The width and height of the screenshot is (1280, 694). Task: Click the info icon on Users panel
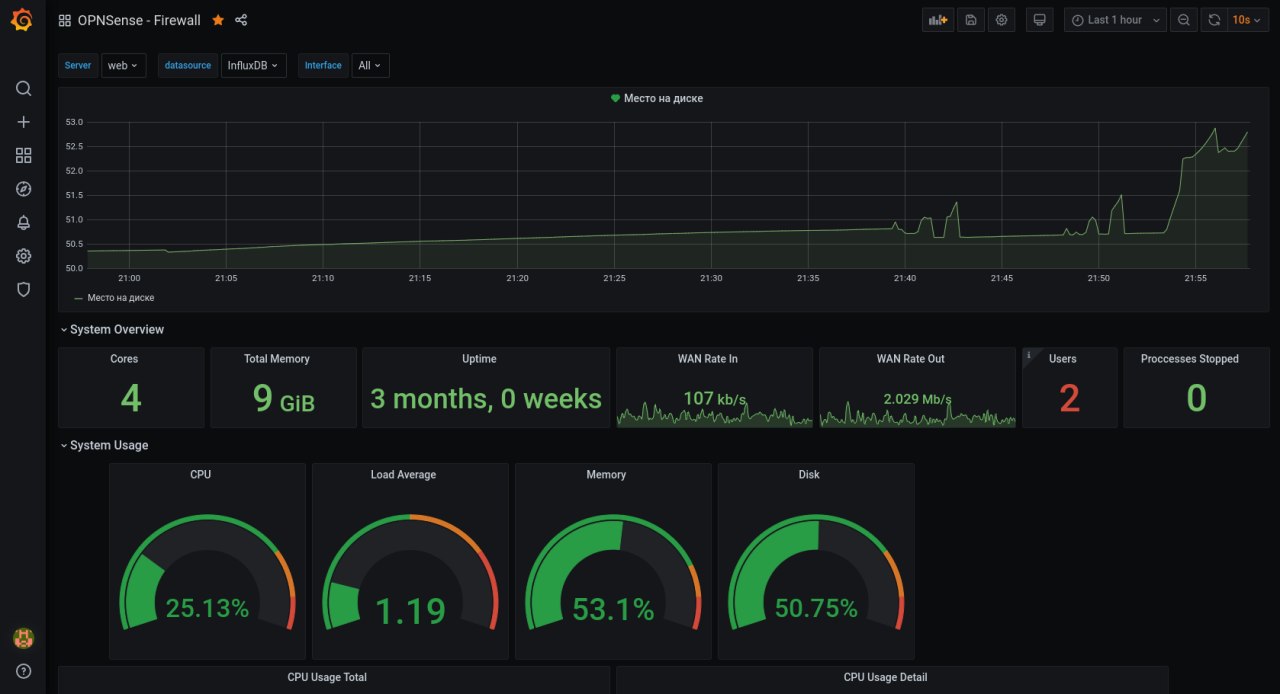point(1029,354)
